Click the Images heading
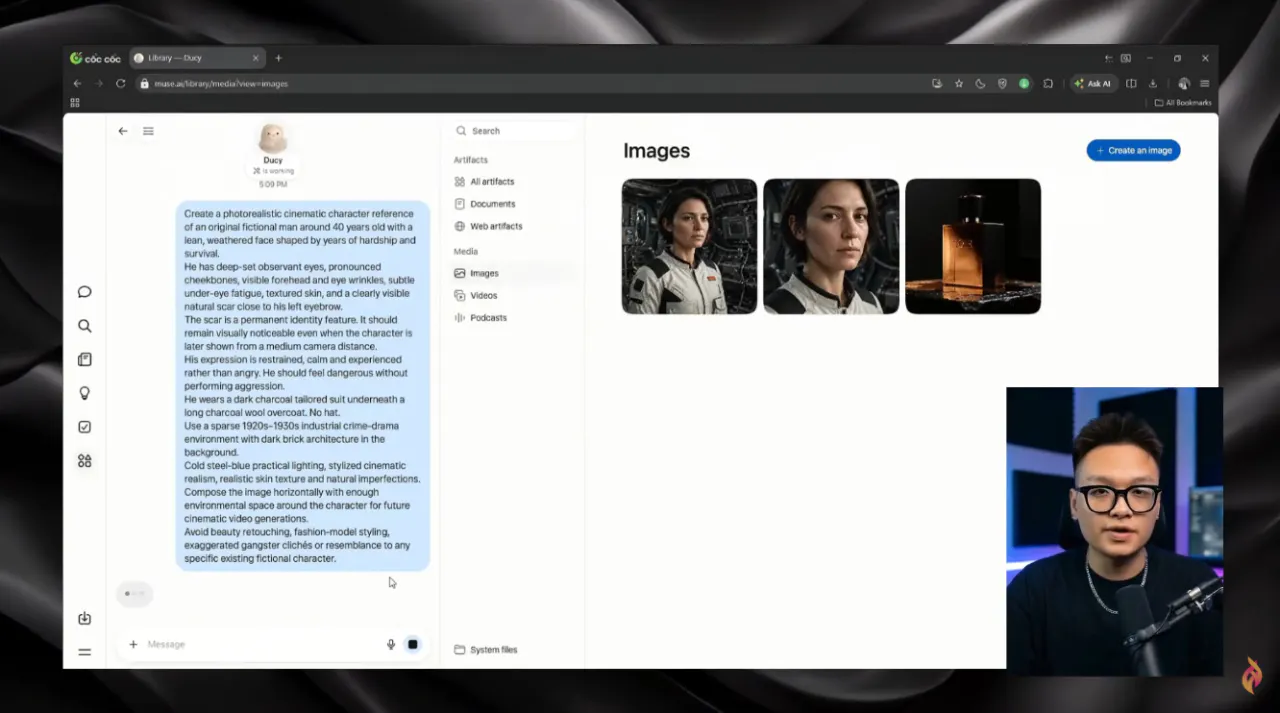This screenshot has width=1280, height=713. 656,151
